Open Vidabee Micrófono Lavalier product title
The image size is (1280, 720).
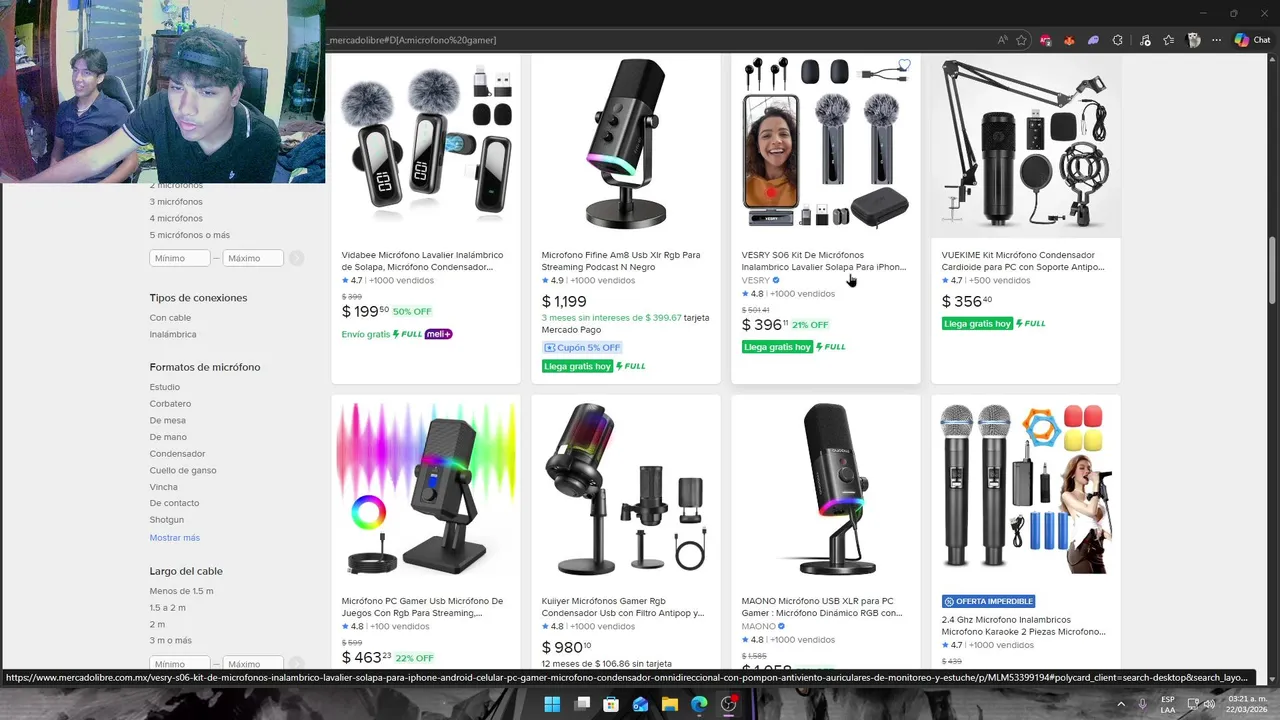tap(422, 261)
